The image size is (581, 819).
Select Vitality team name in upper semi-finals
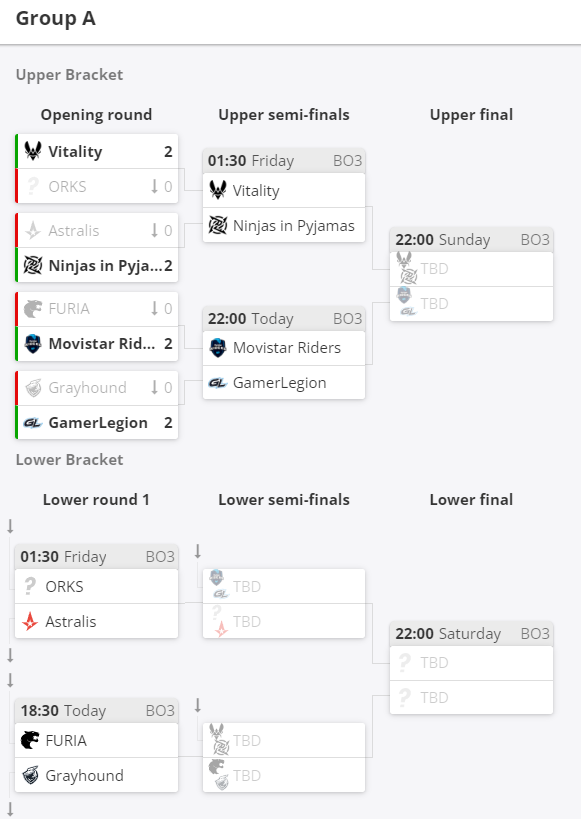tap(256, 191)
